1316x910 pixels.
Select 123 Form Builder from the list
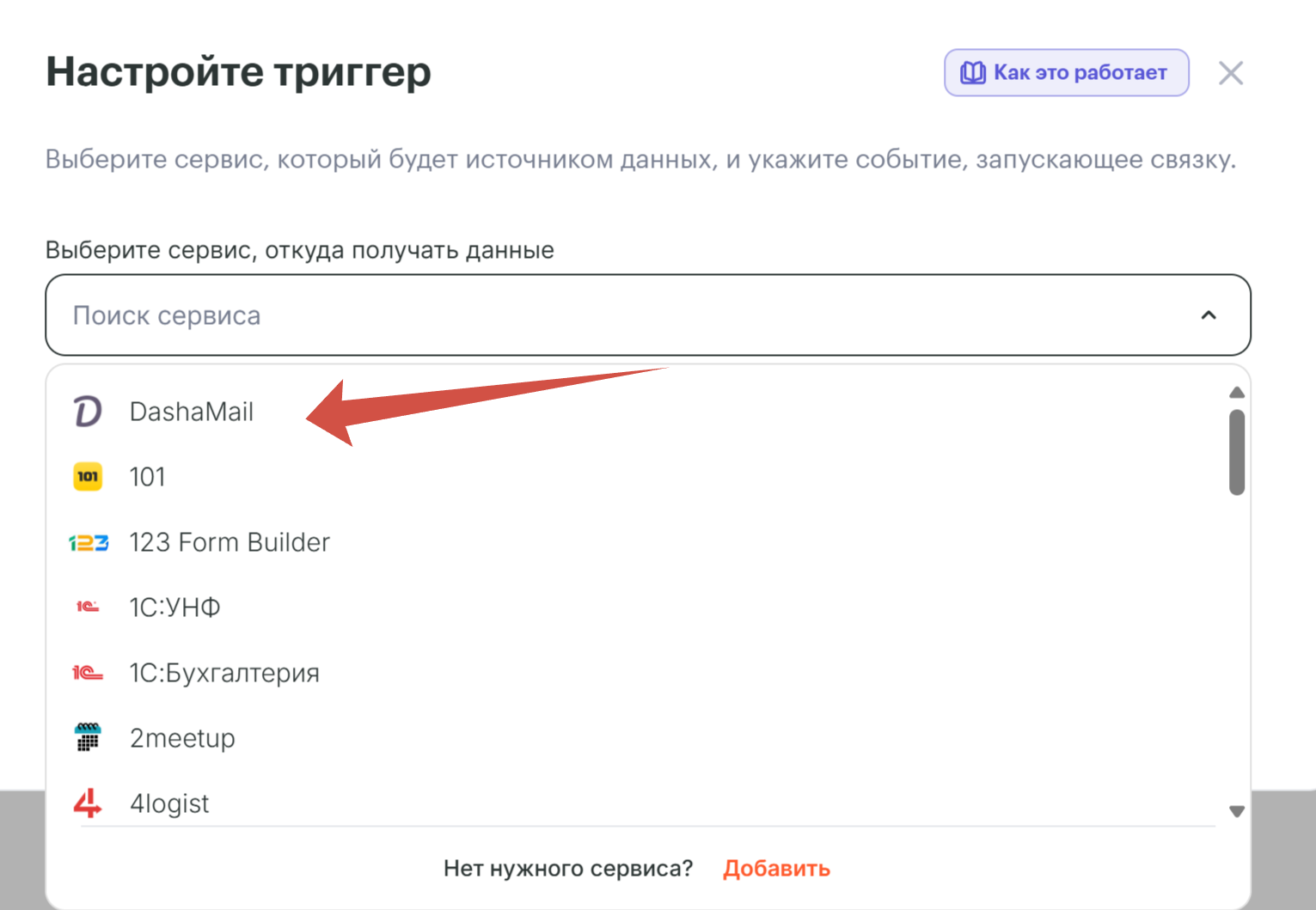230,542
